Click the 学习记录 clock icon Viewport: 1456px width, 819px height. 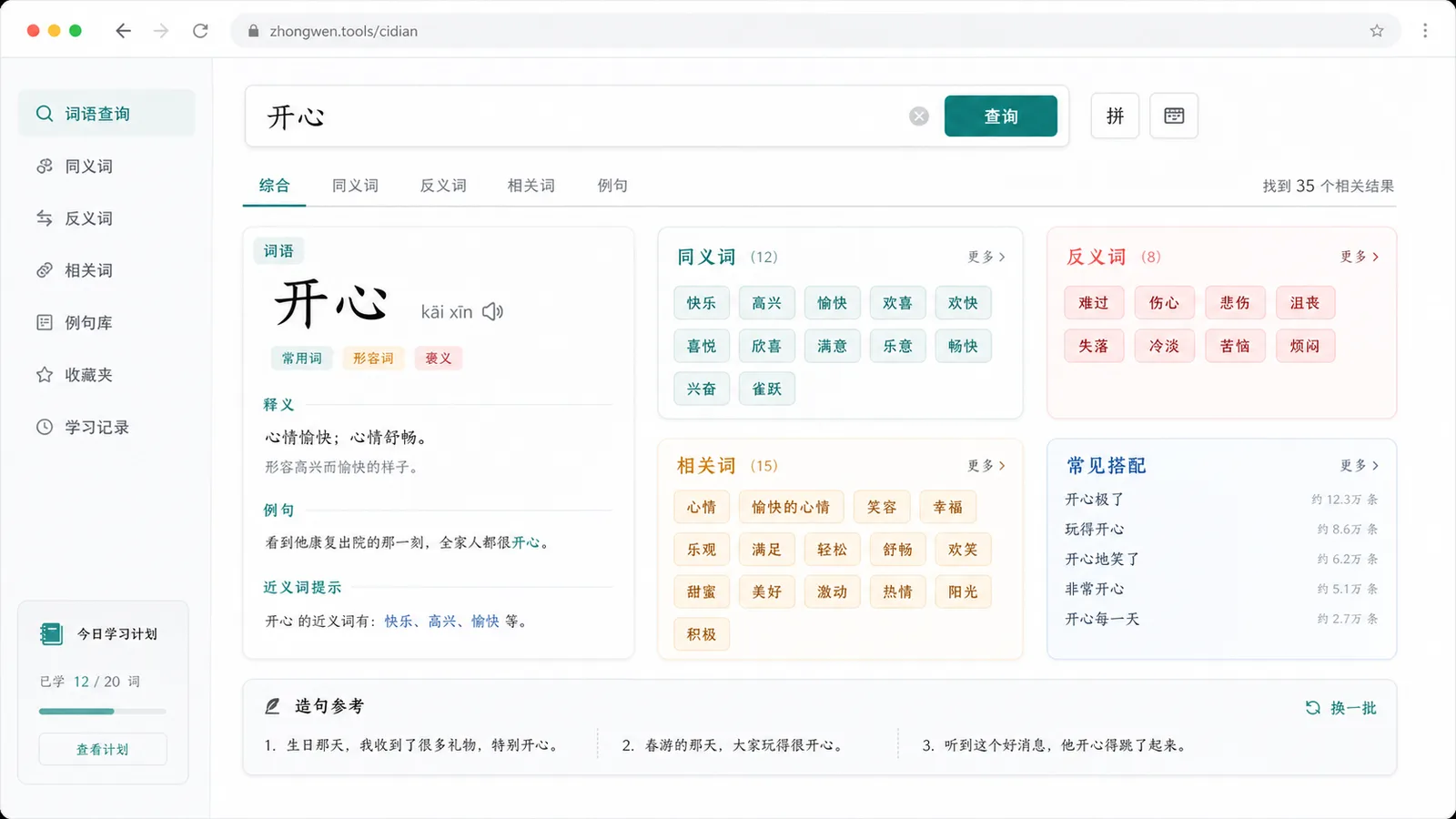pos(45,427)
